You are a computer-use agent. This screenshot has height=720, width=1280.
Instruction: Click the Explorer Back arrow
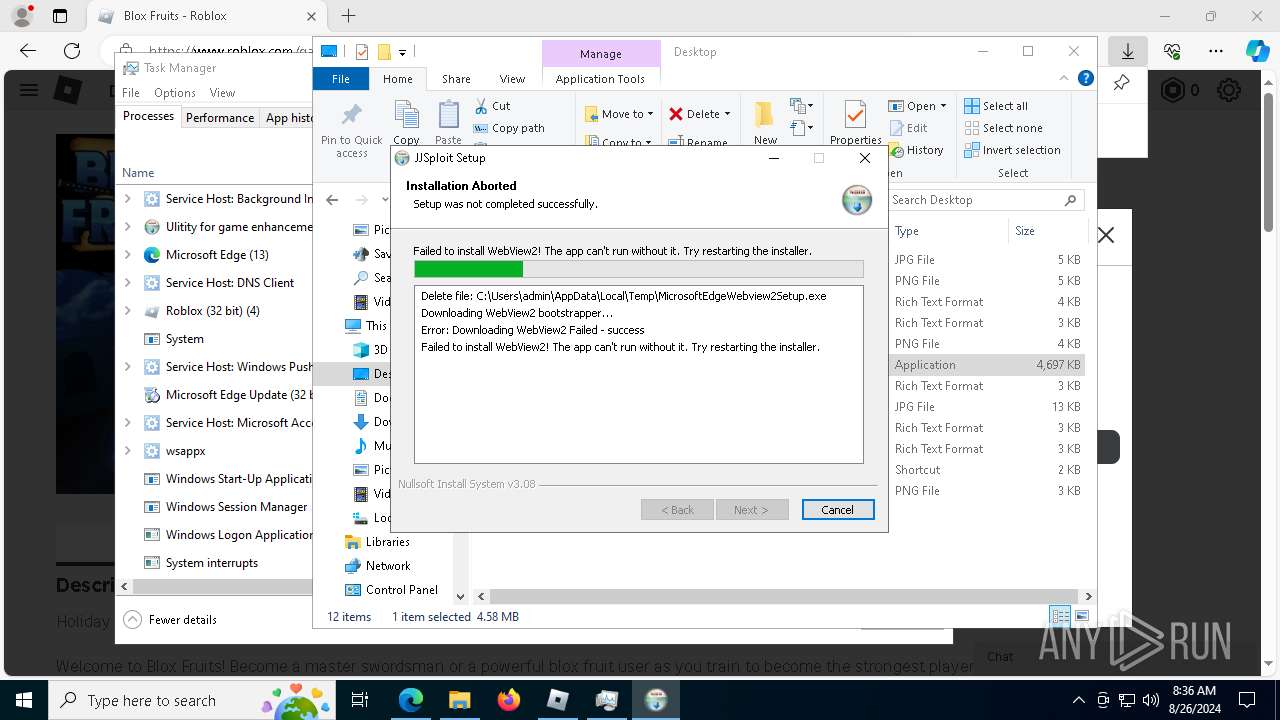(x=332, y=200)
